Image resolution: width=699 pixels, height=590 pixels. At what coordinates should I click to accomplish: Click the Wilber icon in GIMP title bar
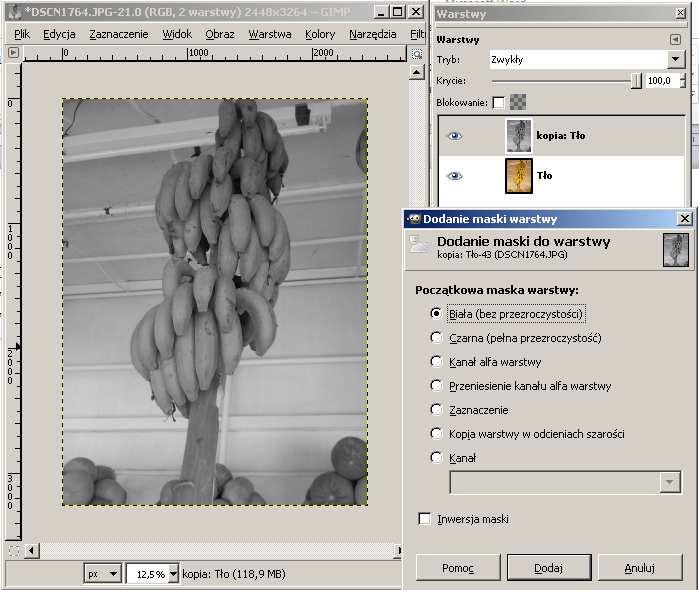(x=15, y=12)
